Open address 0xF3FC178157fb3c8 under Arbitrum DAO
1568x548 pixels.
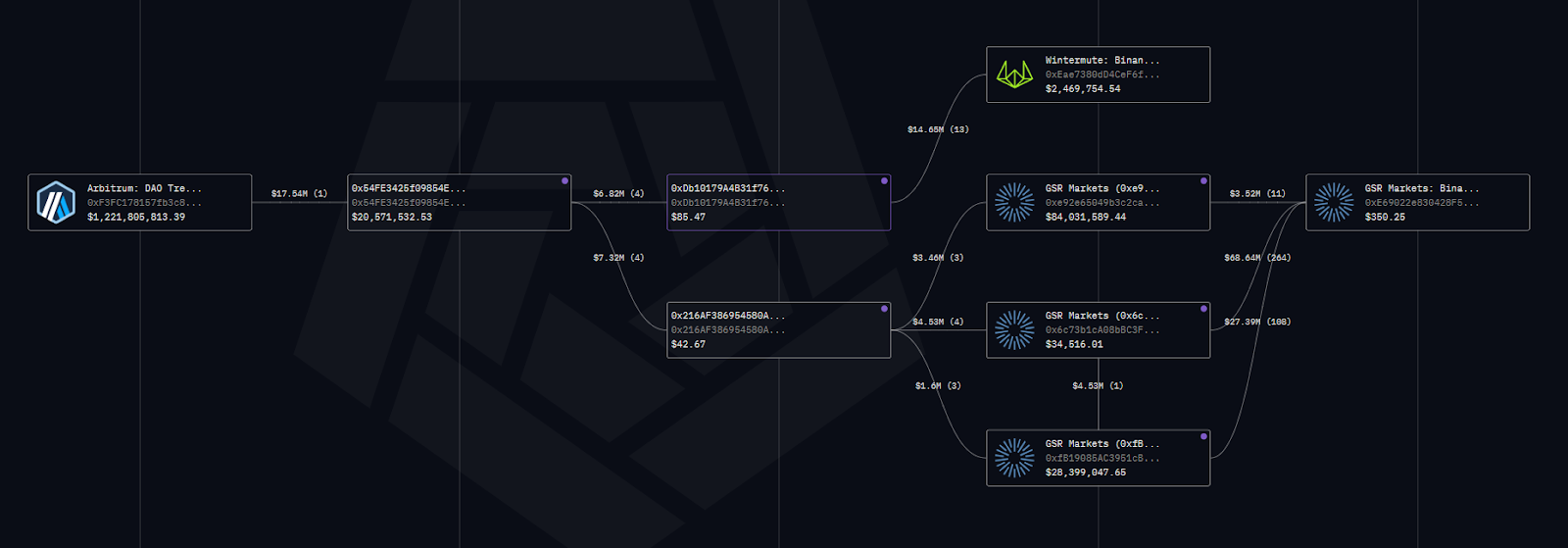click(x=144, y=203)
